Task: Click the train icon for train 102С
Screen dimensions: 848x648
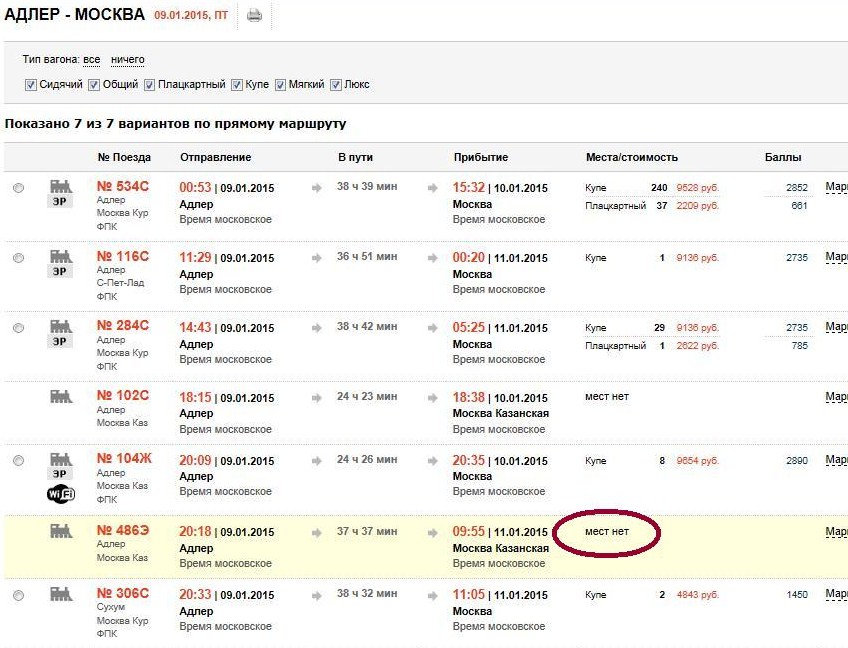Action: coord(61,396)
